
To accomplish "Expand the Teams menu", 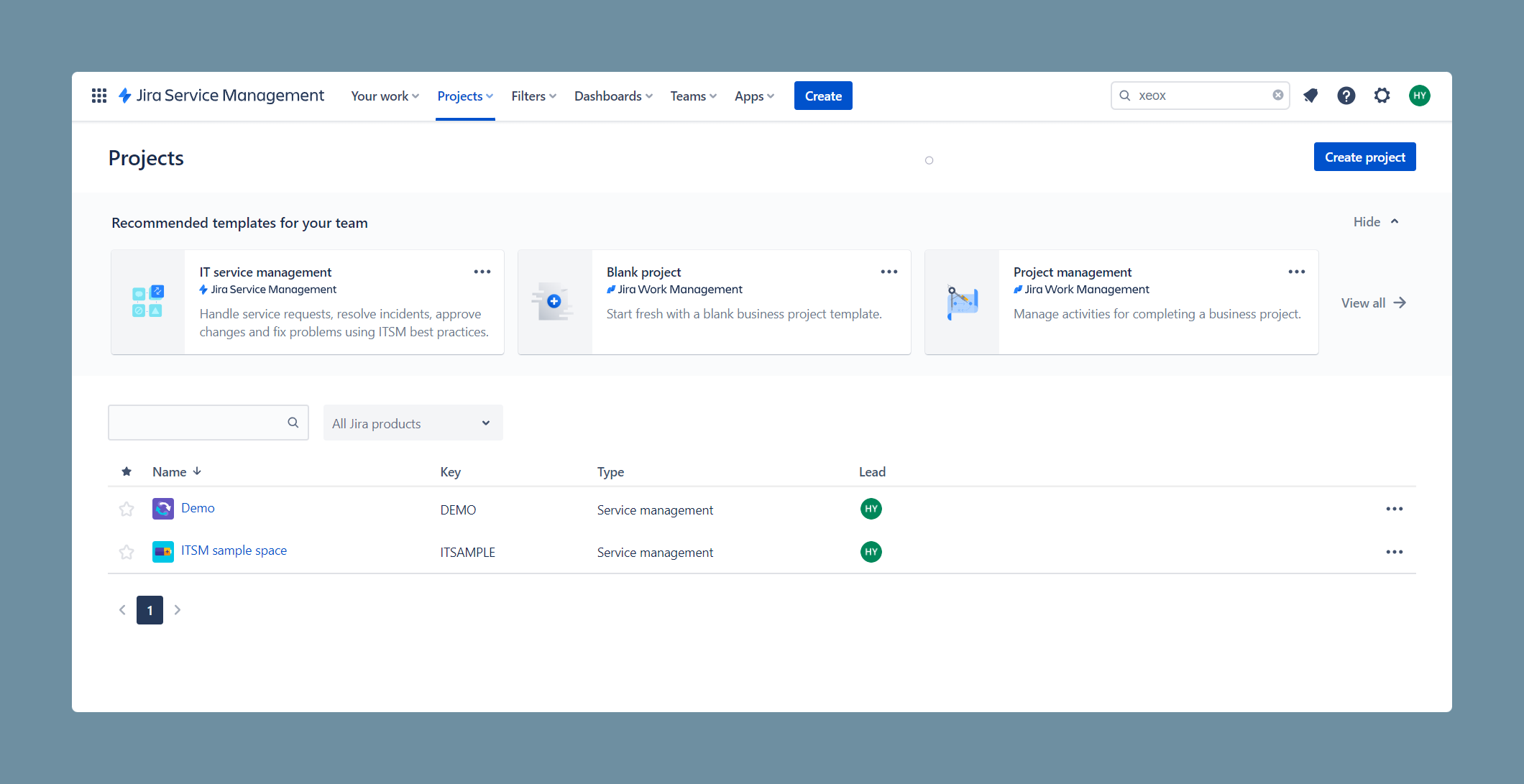I will click(693, 96).
